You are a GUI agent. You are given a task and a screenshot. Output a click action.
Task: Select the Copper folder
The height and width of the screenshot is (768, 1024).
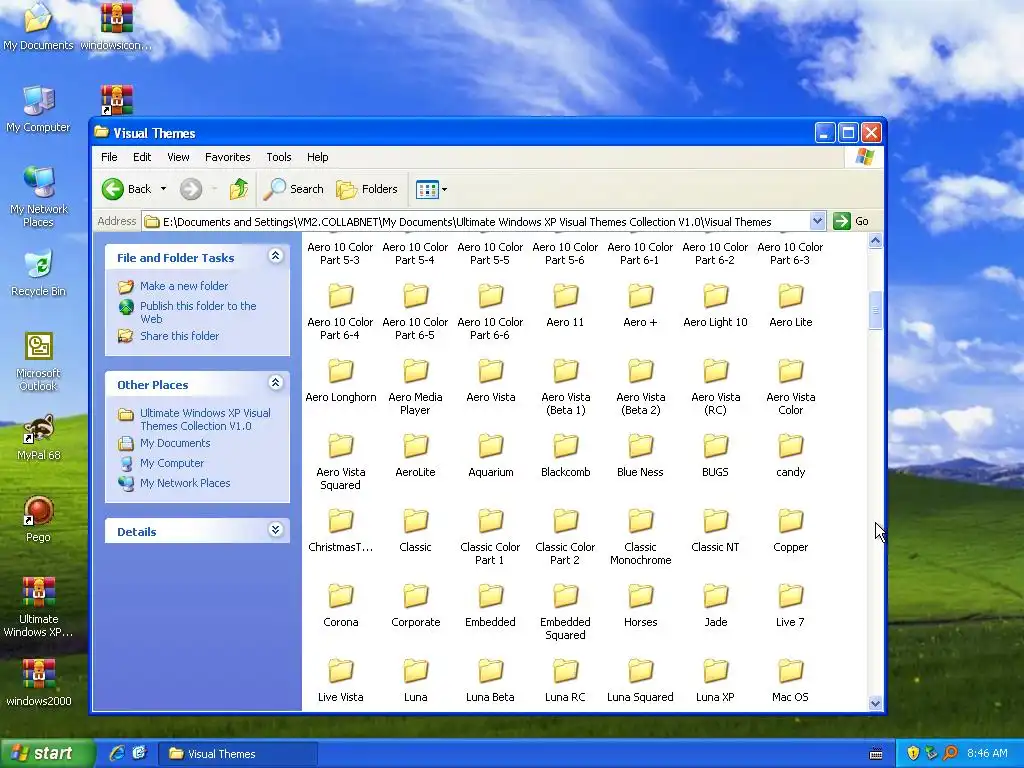click(790, 531)
